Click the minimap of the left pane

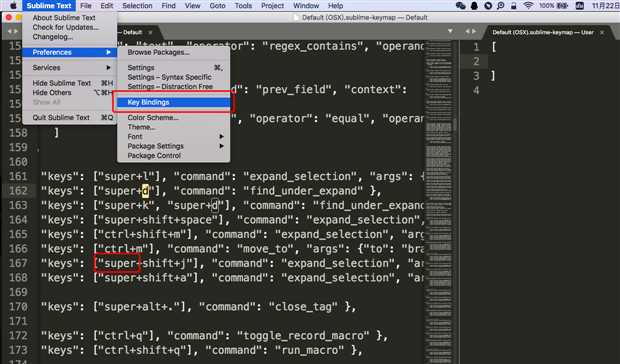point(439,202)
